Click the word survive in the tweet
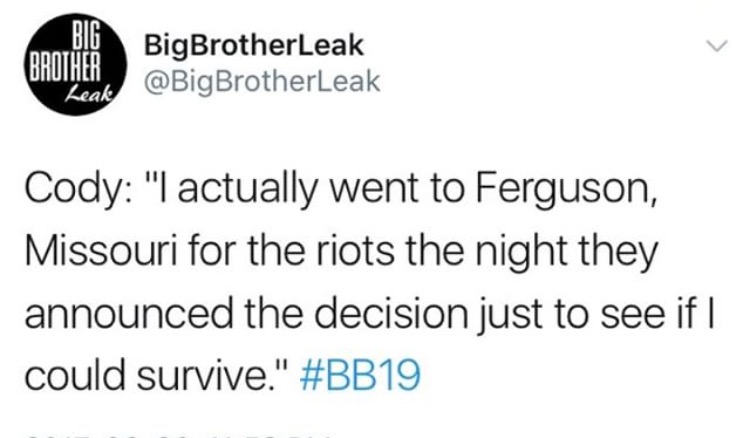750x438 pixels. 202,374
